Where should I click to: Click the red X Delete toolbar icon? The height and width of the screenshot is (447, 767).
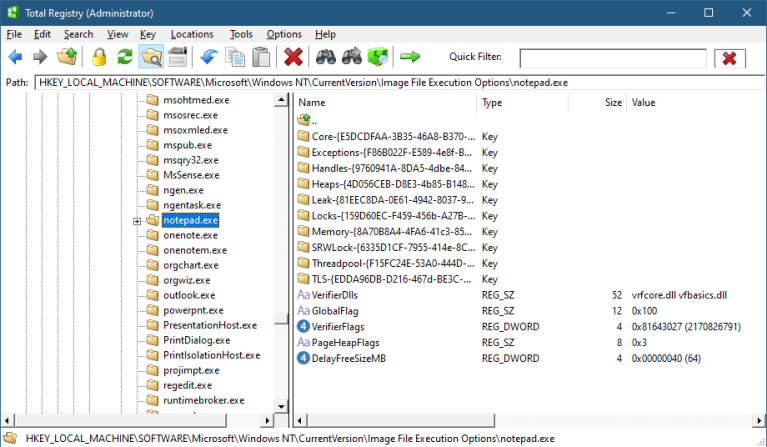[x=293, y=57]
